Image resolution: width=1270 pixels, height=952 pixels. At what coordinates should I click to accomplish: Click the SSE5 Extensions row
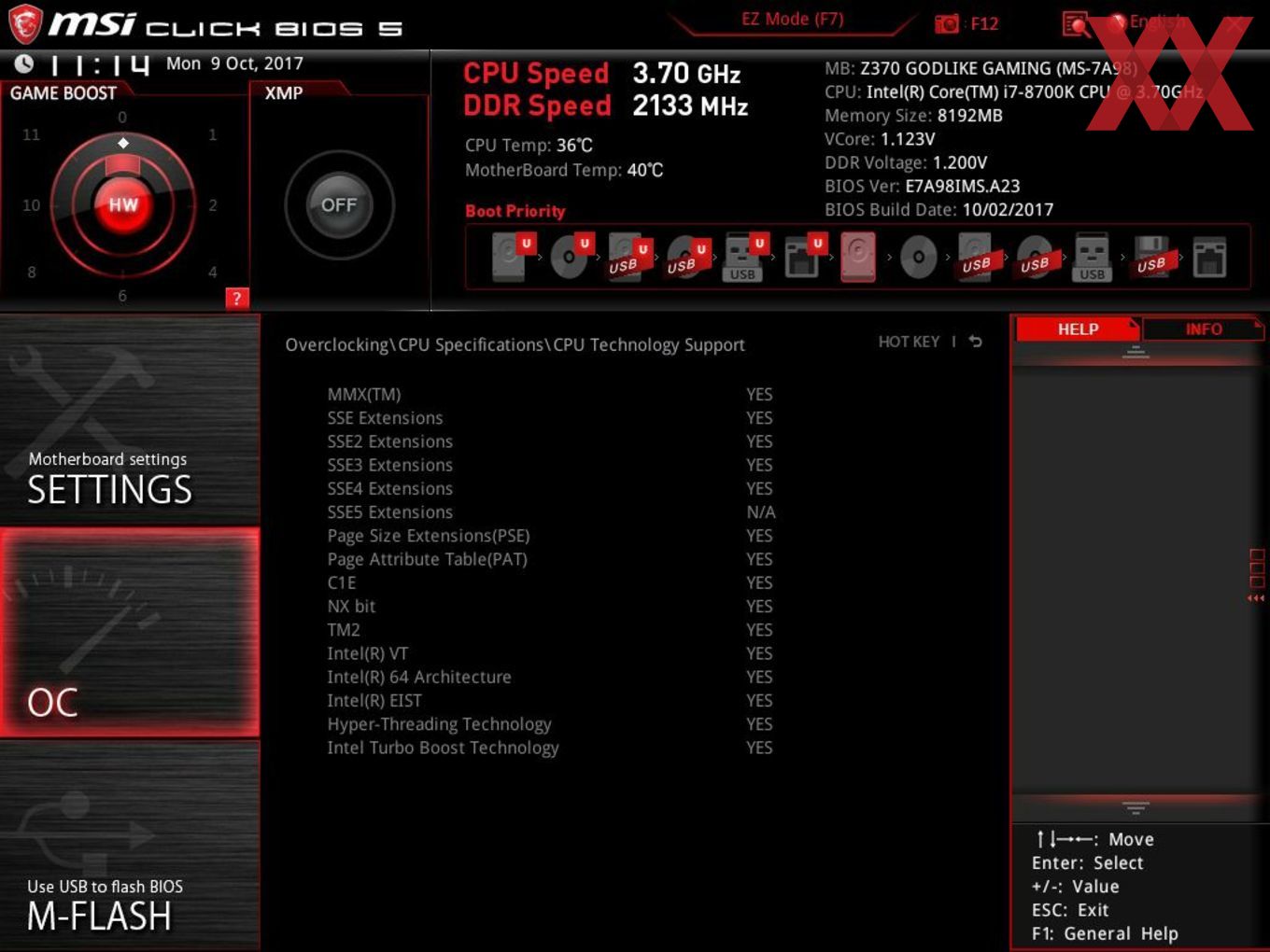click(x=551, y=511)
